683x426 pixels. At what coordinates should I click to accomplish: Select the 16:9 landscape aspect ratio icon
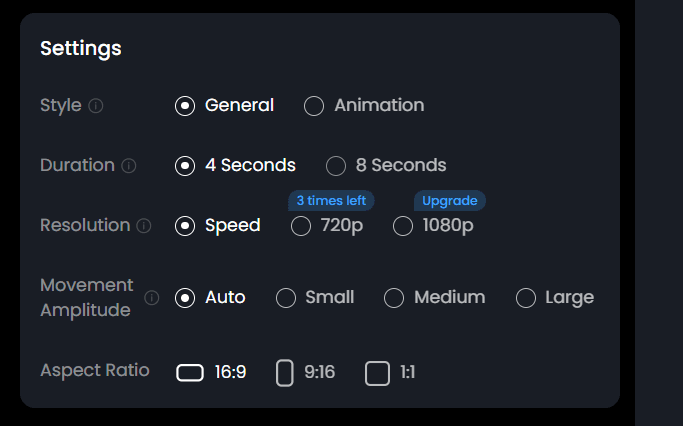pos(190,373)
